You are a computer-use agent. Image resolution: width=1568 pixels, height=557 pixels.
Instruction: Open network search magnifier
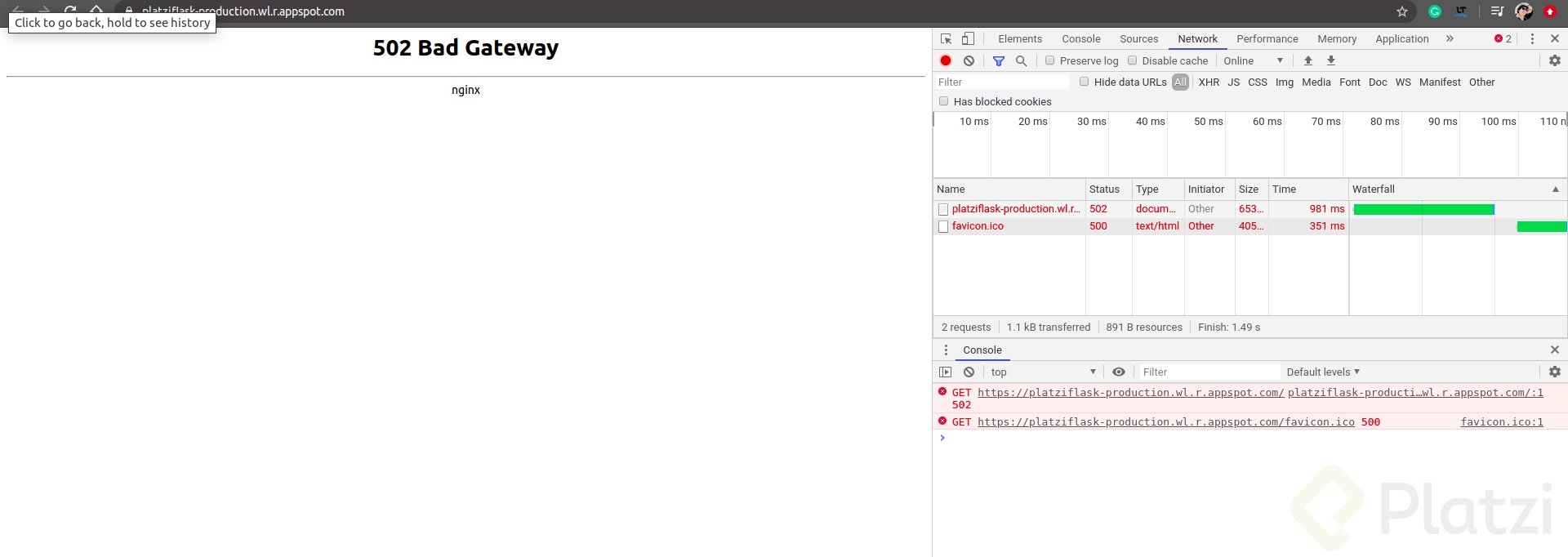(1021, 60)
